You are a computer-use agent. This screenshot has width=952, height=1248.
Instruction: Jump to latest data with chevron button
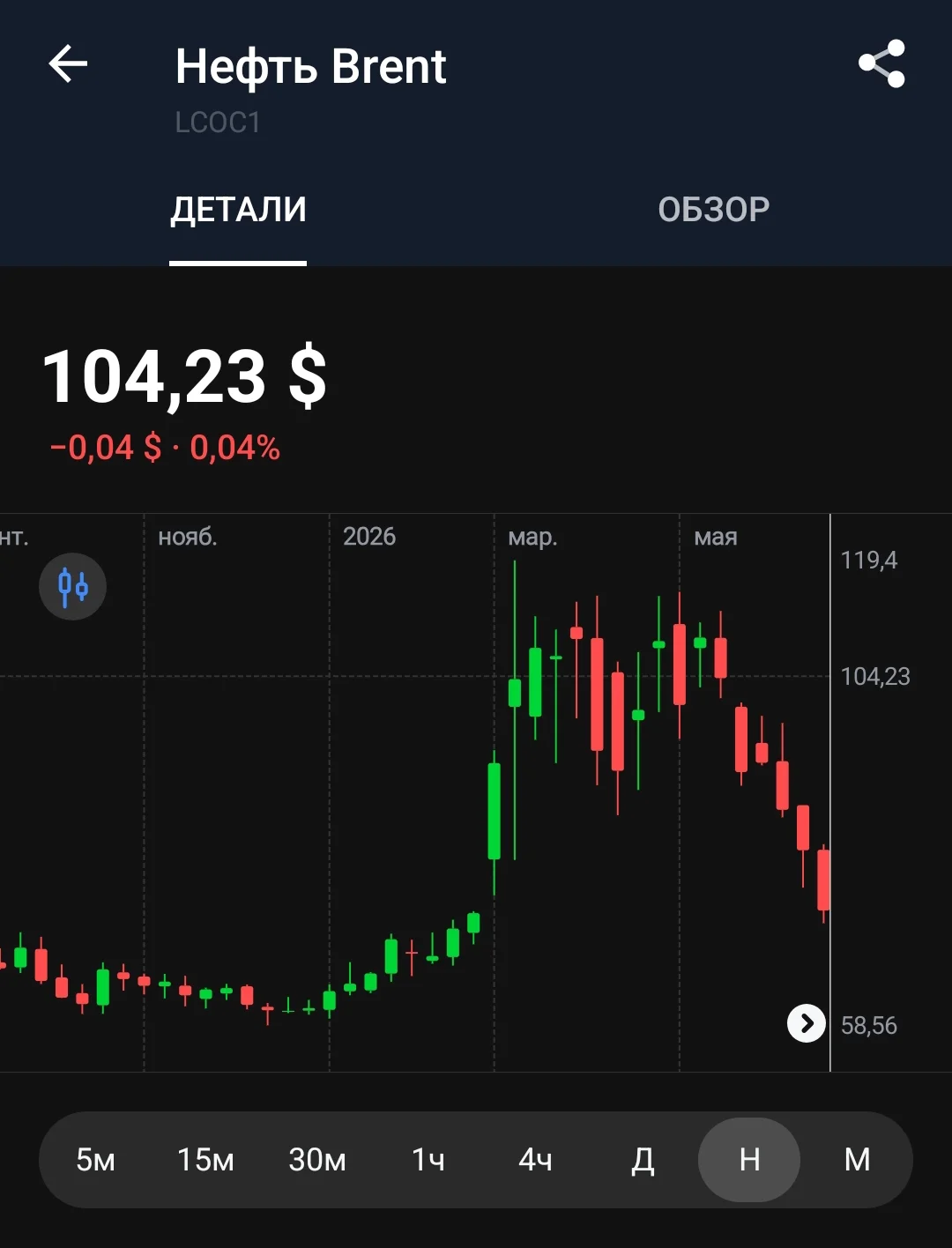tap(806, 1023)
